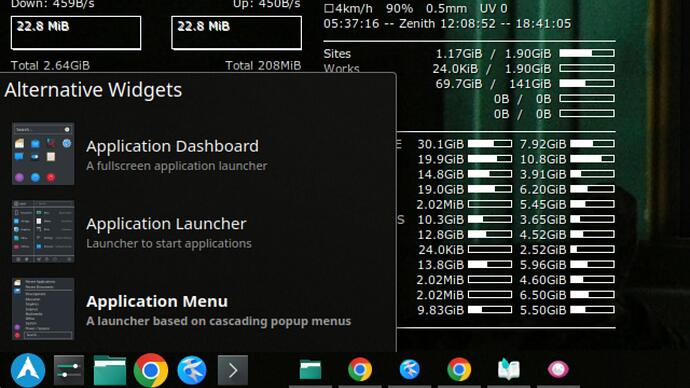Screen dimensions: 690x388
Task: Click the '3.65GiB' value
Action: (543, 220)
